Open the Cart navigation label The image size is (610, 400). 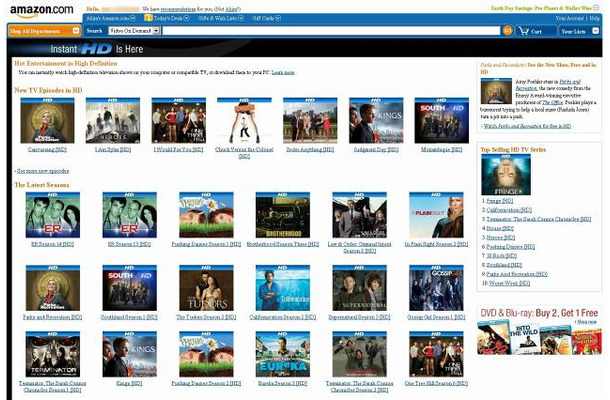(536, 31)
